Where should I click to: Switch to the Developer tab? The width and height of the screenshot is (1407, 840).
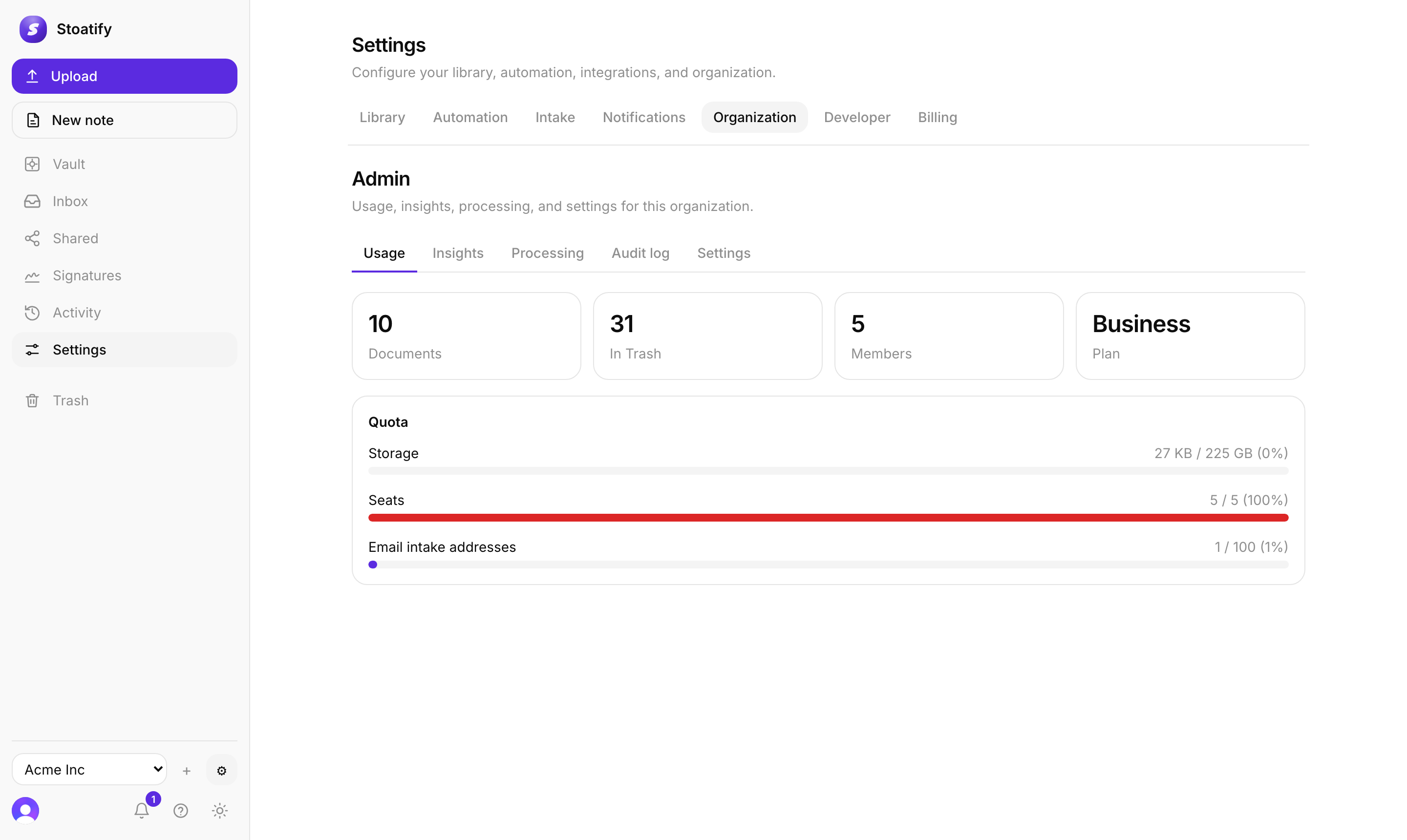856,117
